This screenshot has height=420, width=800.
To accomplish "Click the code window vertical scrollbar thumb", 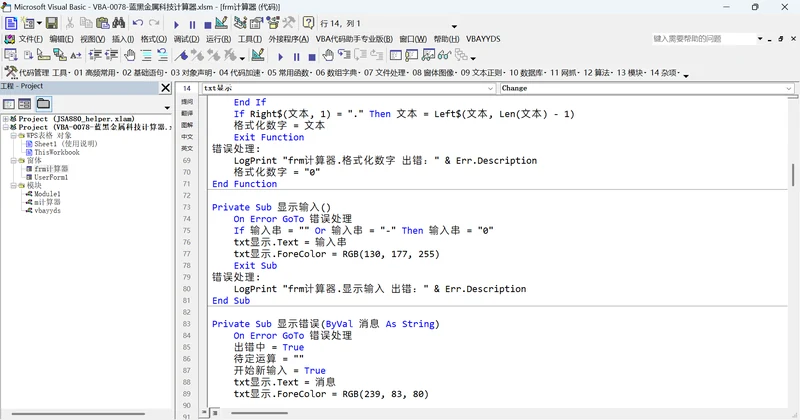I will 793,175.
